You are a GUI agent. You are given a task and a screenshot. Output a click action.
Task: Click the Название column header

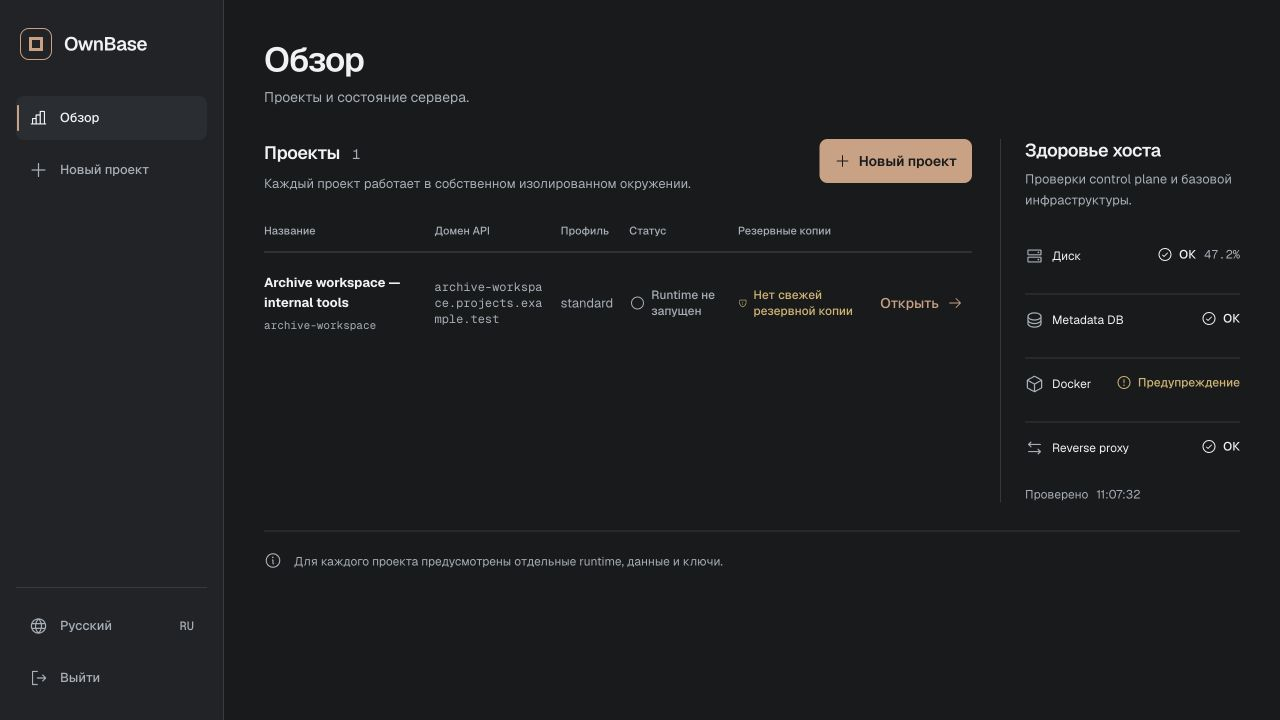[290, 231]
